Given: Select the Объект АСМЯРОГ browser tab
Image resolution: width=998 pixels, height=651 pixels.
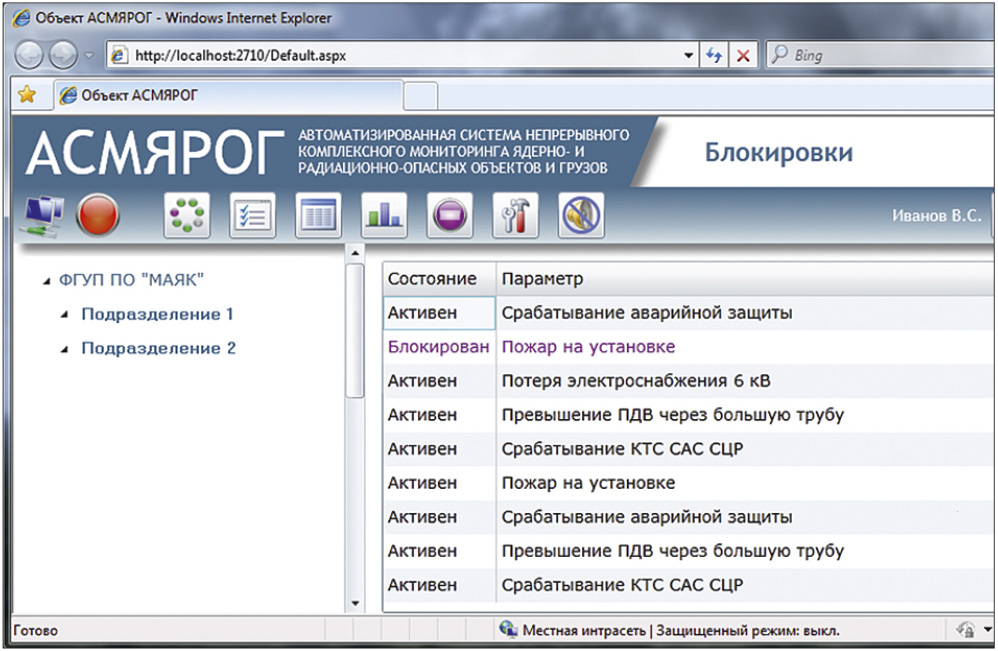Looking at the screenshot, I should click(229, 95).
